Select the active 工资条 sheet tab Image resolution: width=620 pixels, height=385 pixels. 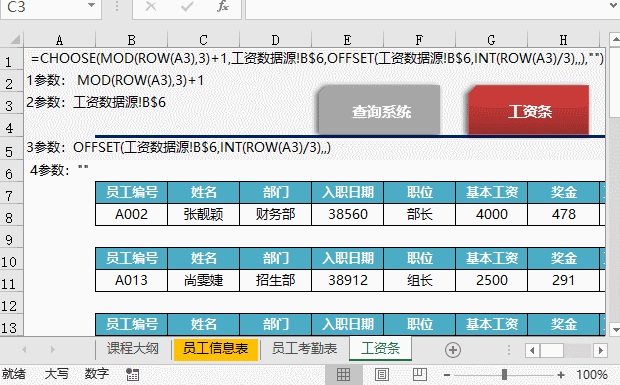(380, 349)
